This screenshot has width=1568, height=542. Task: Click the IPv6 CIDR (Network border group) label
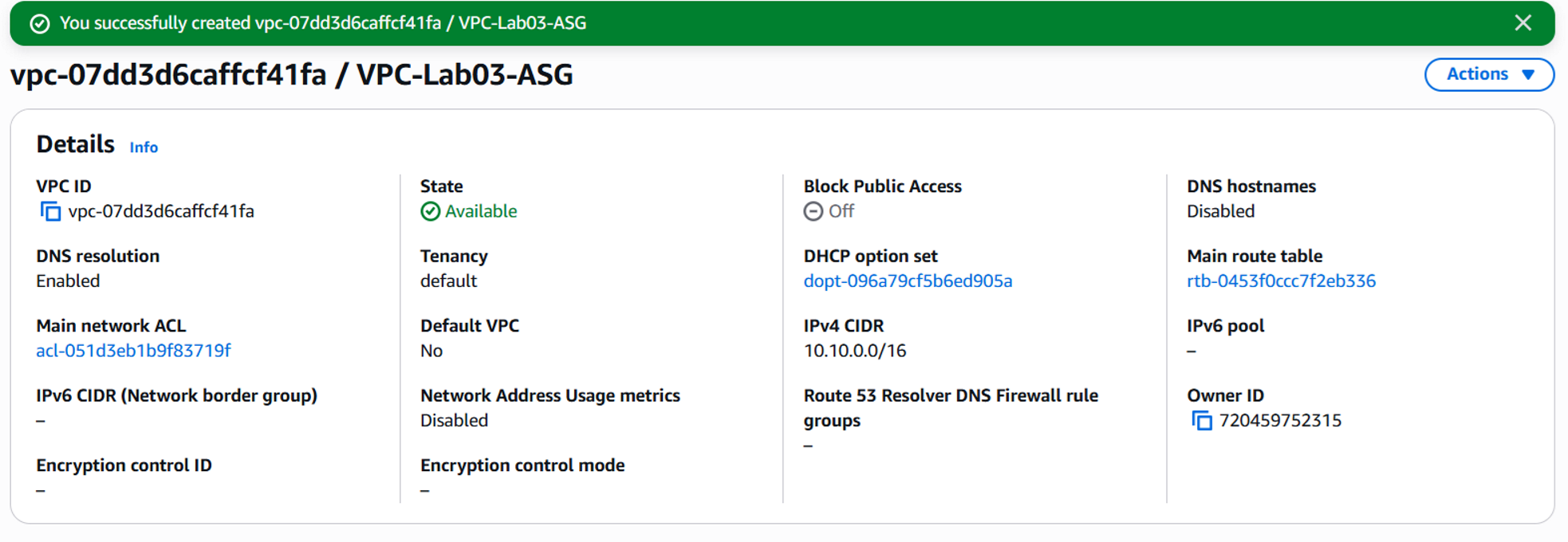[x=176, y=395]
